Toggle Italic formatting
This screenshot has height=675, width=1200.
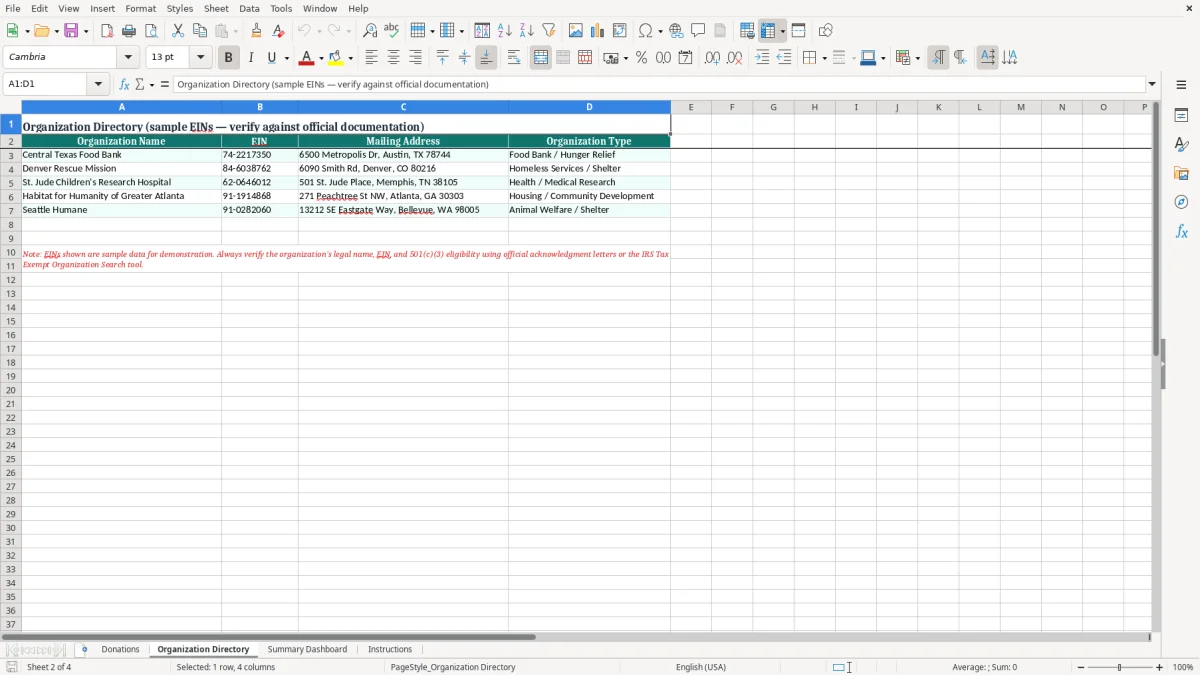pos(251,58)
